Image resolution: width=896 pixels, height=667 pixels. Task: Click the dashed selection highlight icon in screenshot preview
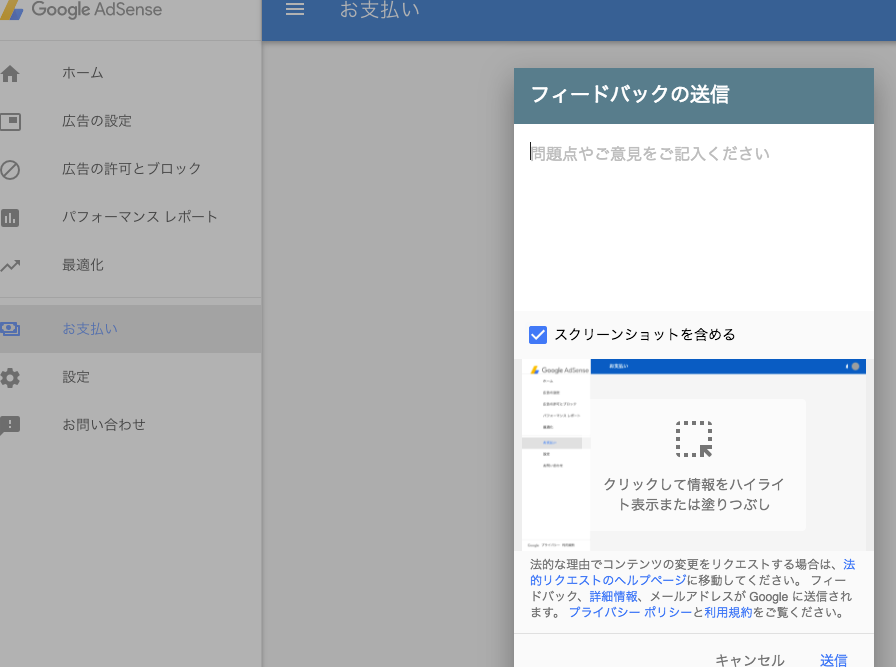coord(694,439)
